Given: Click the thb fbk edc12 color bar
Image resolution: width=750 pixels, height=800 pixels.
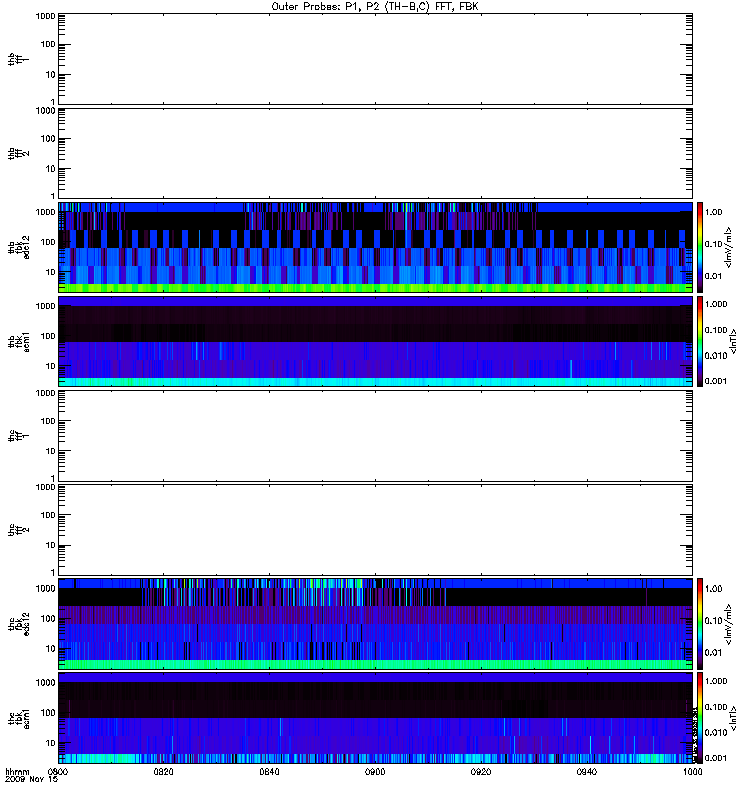Looking at the screenshot, I should (700, 247).
